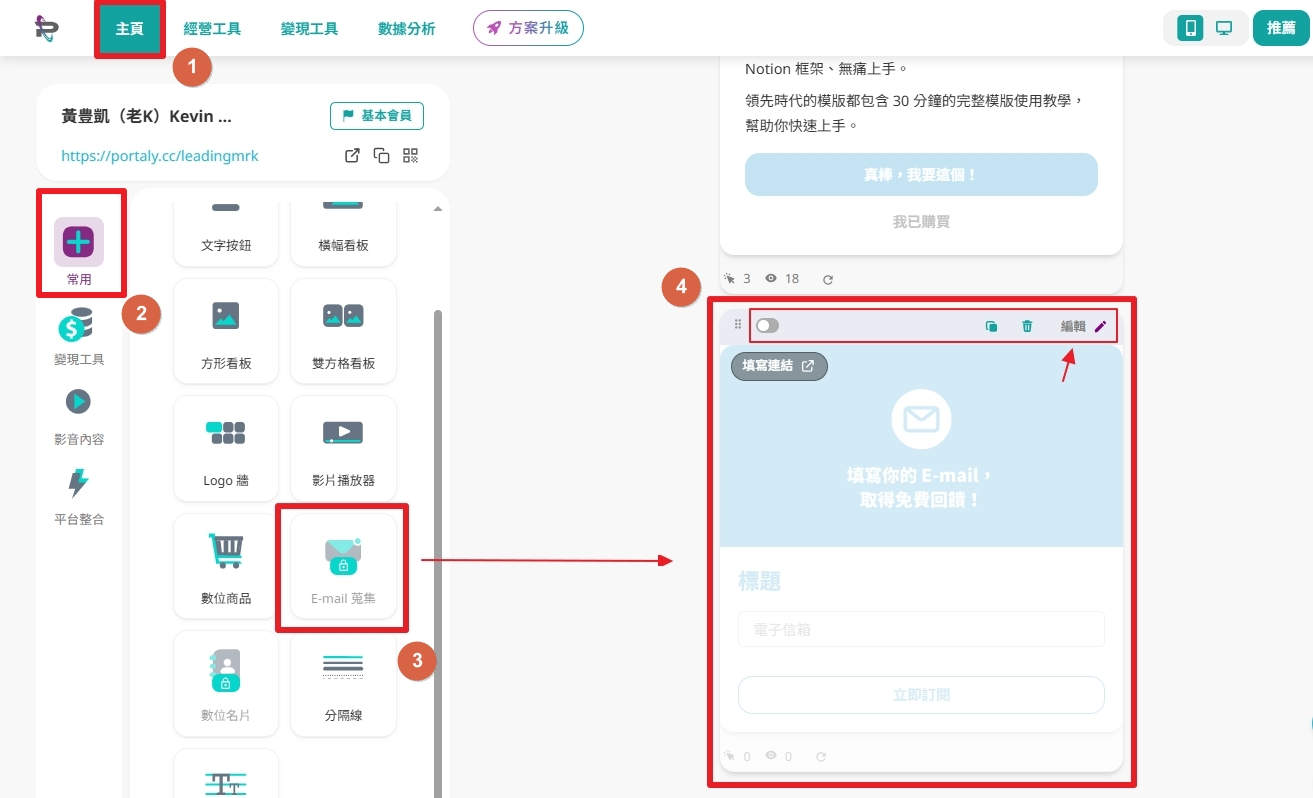Viewport: 1313px width, 798px height.
Task: Click the 電子信箱 input field
Action: click(921, 630)
